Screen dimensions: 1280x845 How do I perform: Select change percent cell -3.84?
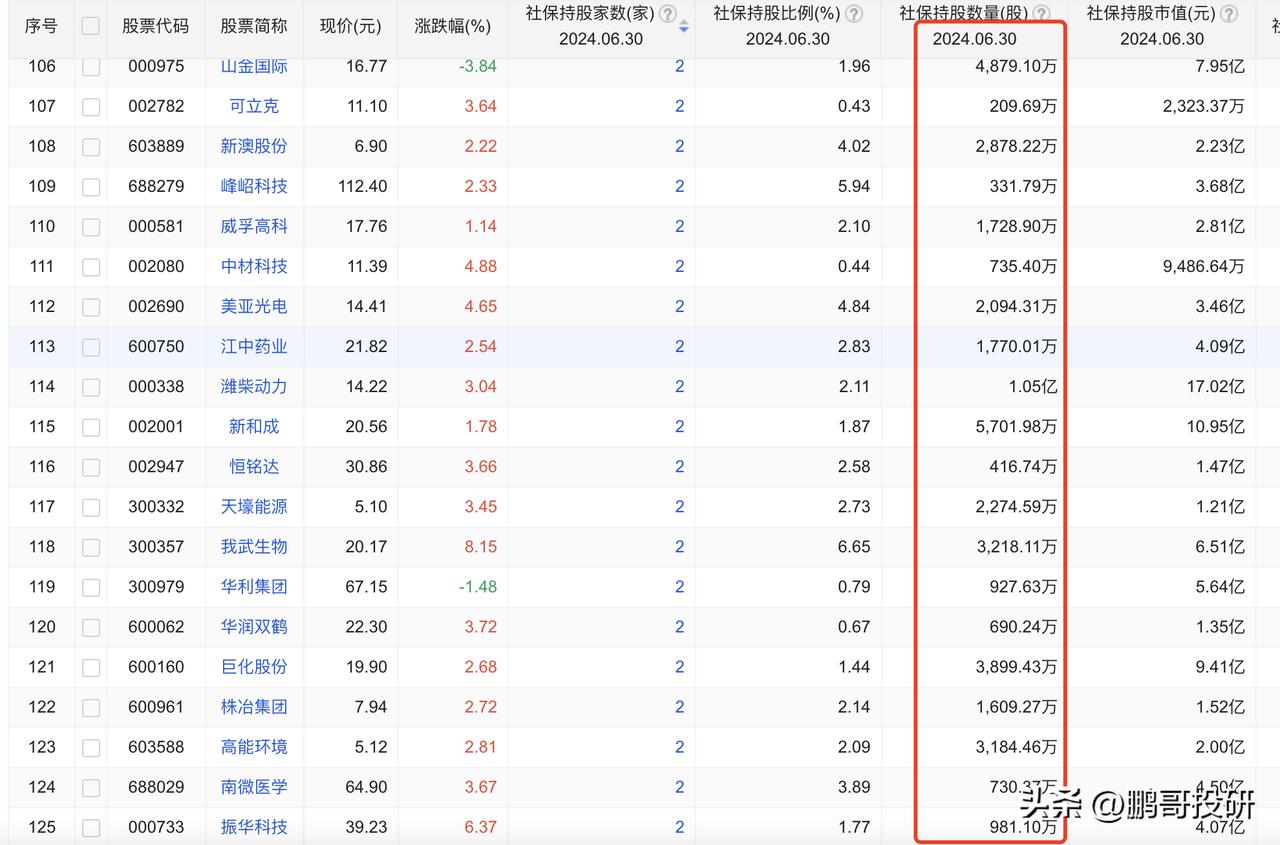click(x=477, y=66)
